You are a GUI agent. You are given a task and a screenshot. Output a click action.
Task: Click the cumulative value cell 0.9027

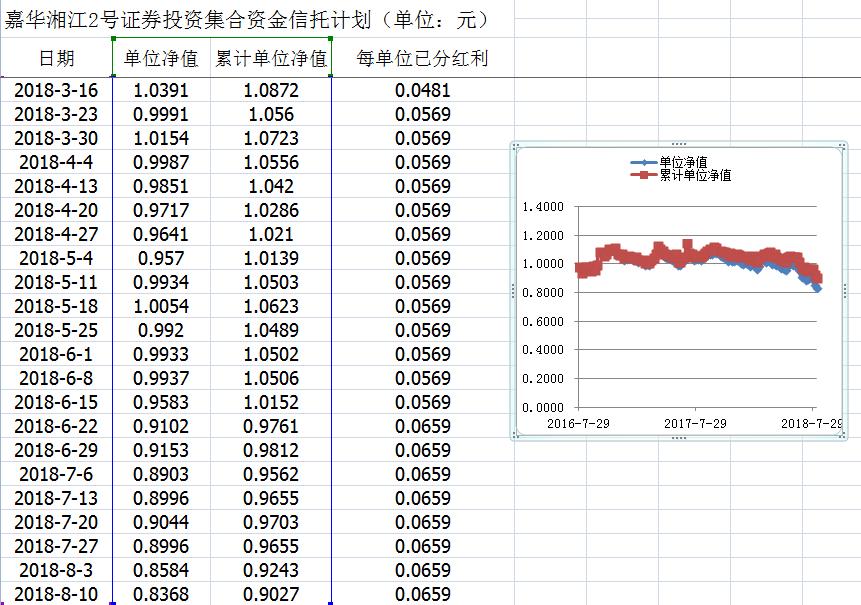[271, 594]
